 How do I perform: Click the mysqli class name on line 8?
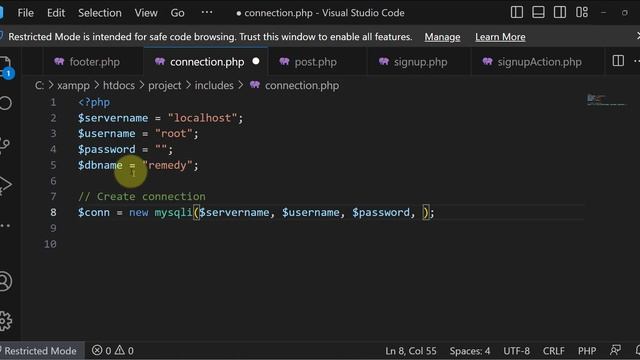coord(173,212)
